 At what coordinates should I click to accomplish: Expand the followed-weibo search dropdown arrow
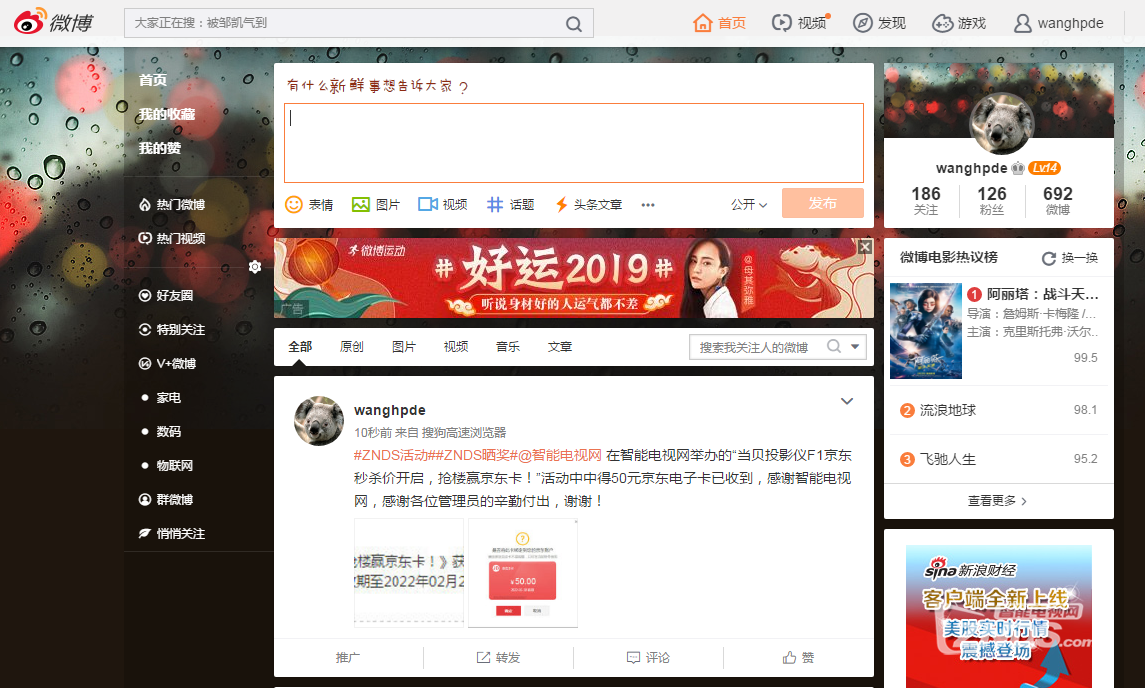[x=855, y=347]
